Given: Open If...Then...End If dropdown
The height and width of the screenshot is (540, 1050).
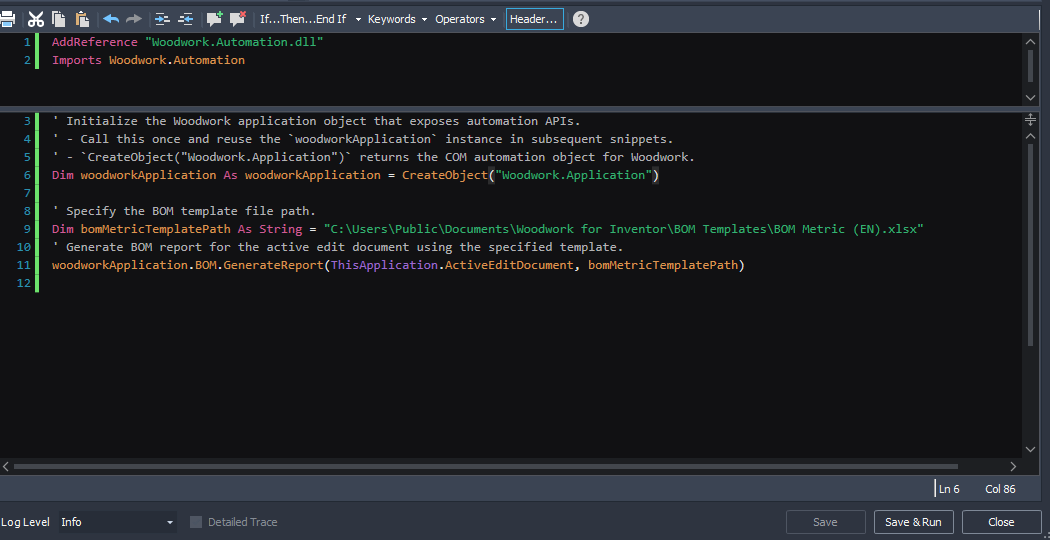Looking at the screenshot, I should (x=310, y=19).
